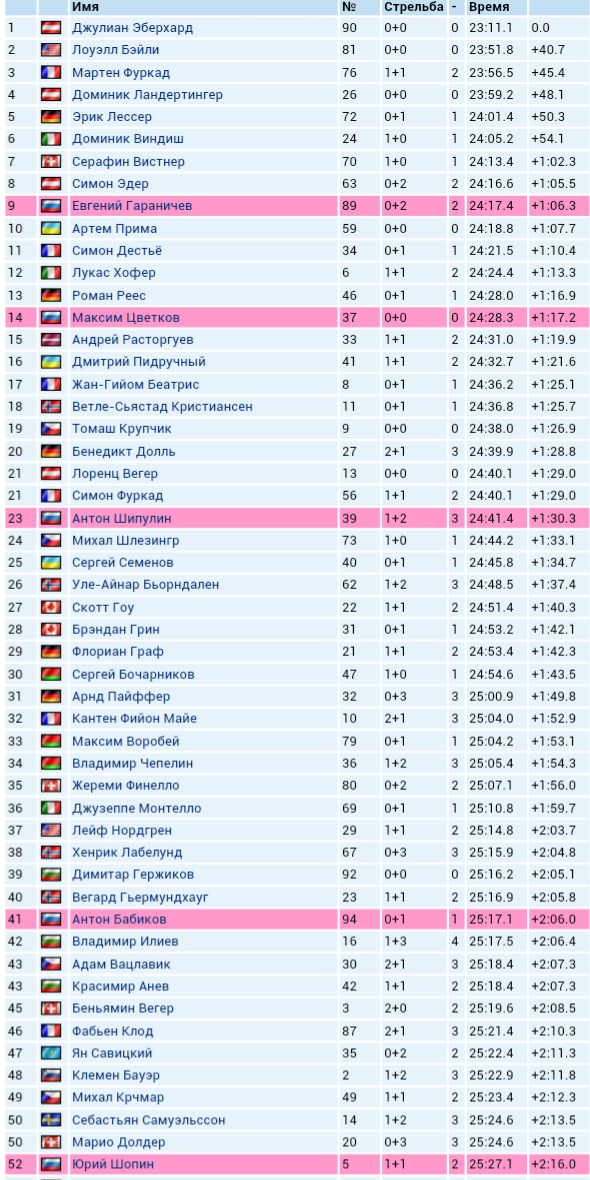
Task: Click the Ukrainian flag beside Артем Прима
Action: pos(51,229)
